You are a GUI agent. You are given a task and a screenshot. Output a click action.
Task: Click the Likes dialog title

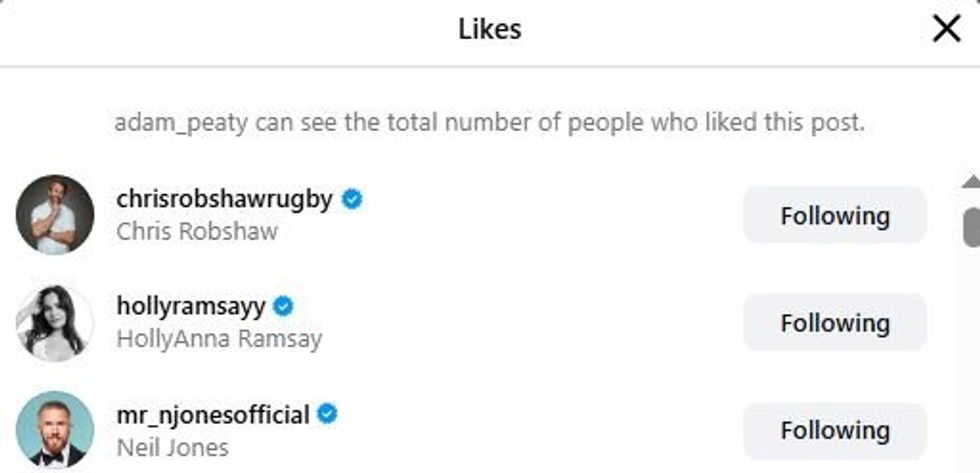490,29
